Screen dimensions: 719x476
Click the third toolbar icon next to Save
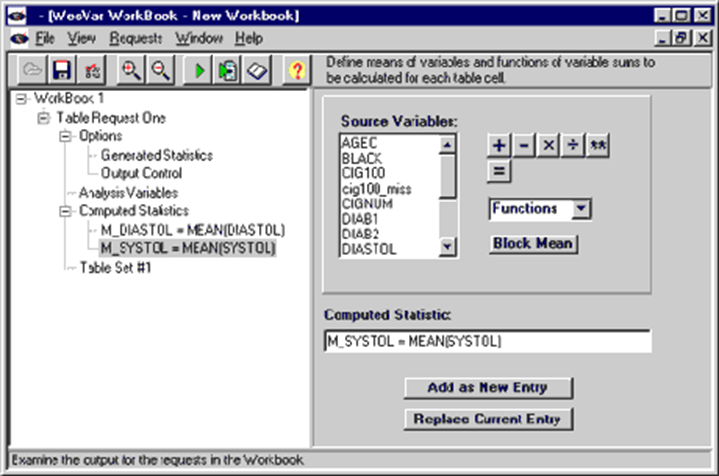pos(92,70)
